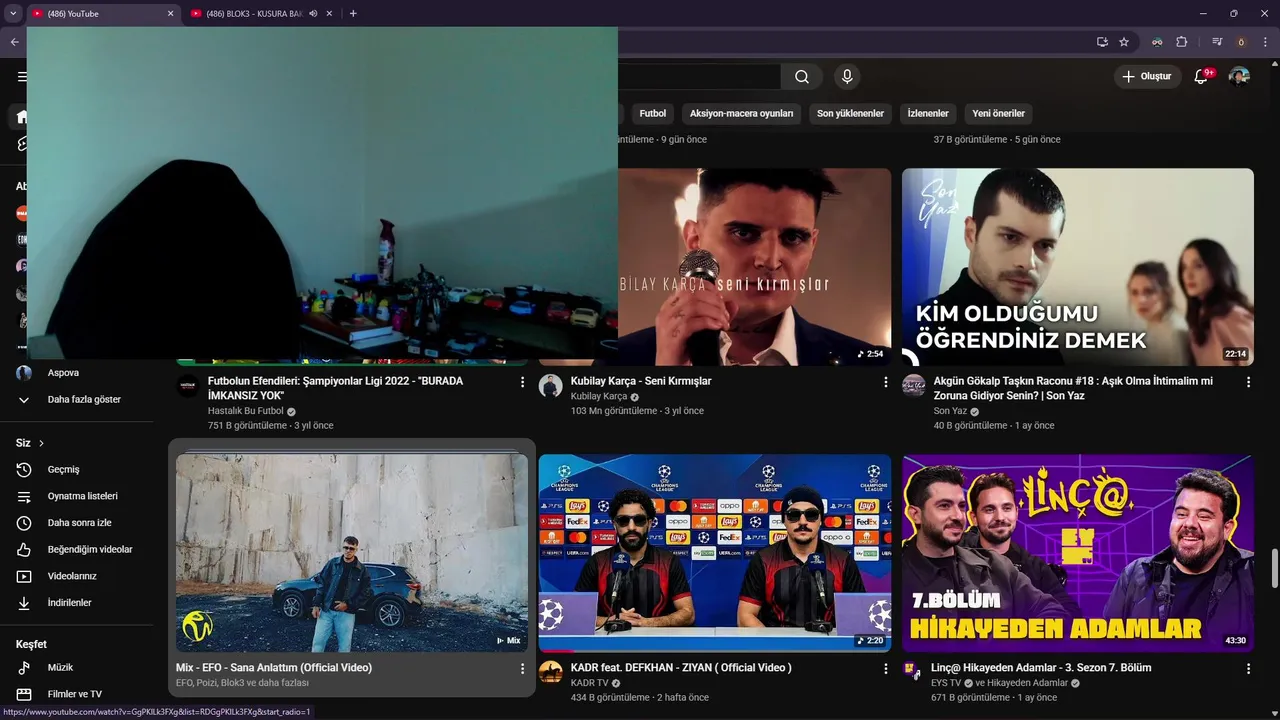The width and height of the screenshot is (1280, 720).
Task: Open the Hastalık Bu Futbol channel avatar
Action: pyautogui.click(x=188, y=386)
